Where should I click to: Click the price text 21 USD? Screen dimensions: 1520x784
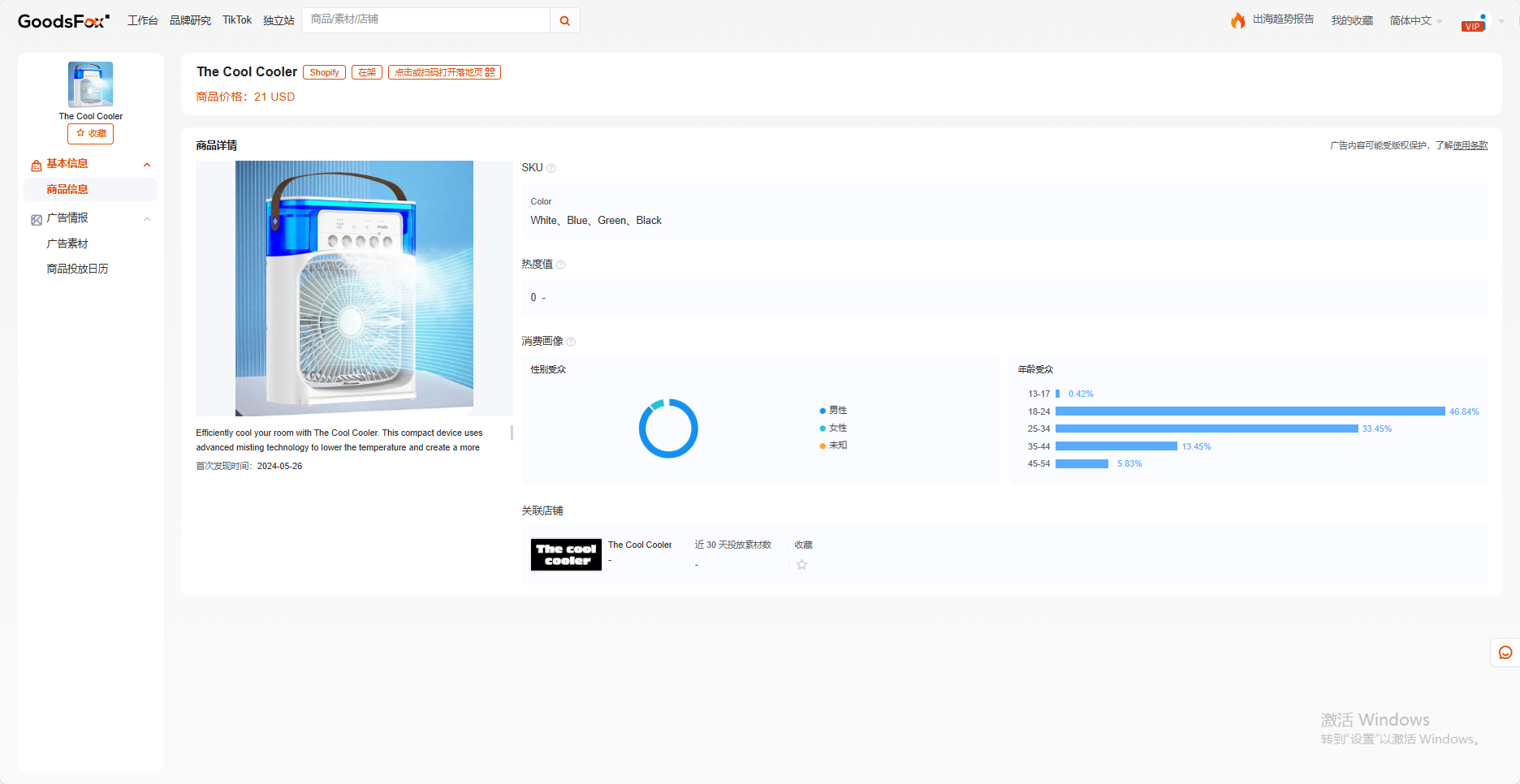[274, 97]
